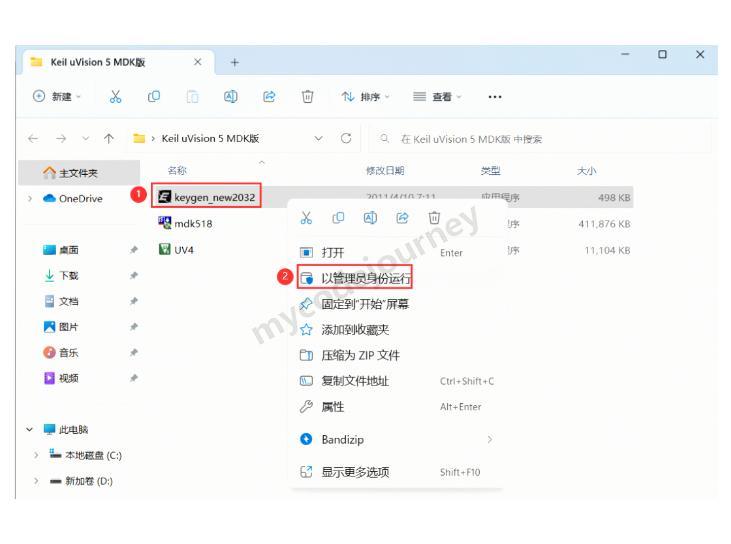This screenshot has height=544, width=731.
Task: Open the New (新建) dropdown
Action: pos(57,96)
